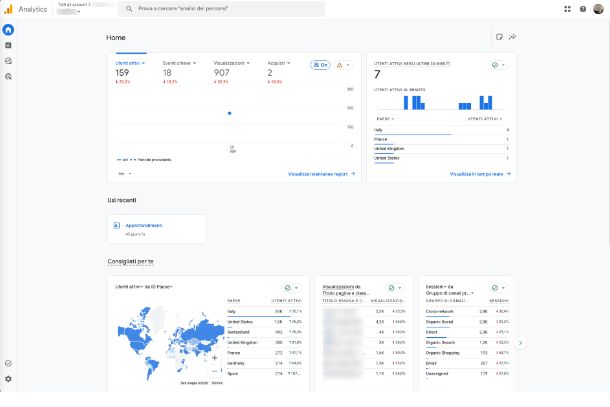
Task: Click the Visualizzazioni da Titolo pagina heading
Action: click(x=346, y=290)
